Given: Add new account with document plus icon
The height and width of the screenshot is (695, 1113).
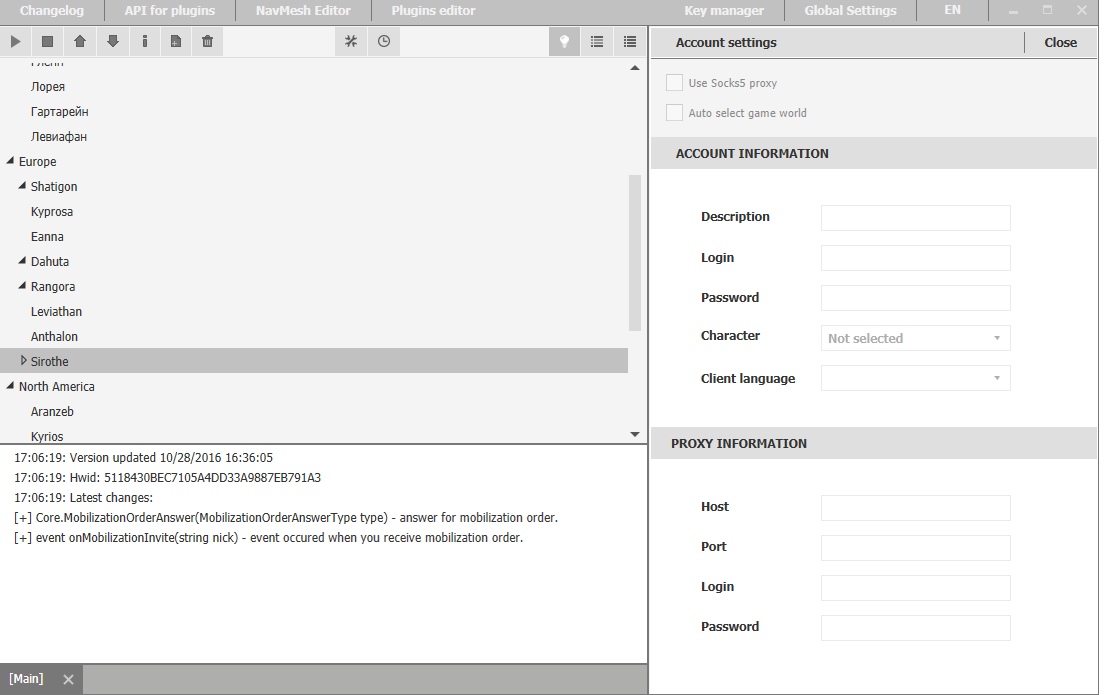Looking at the screenshot, I should point(175,42).
